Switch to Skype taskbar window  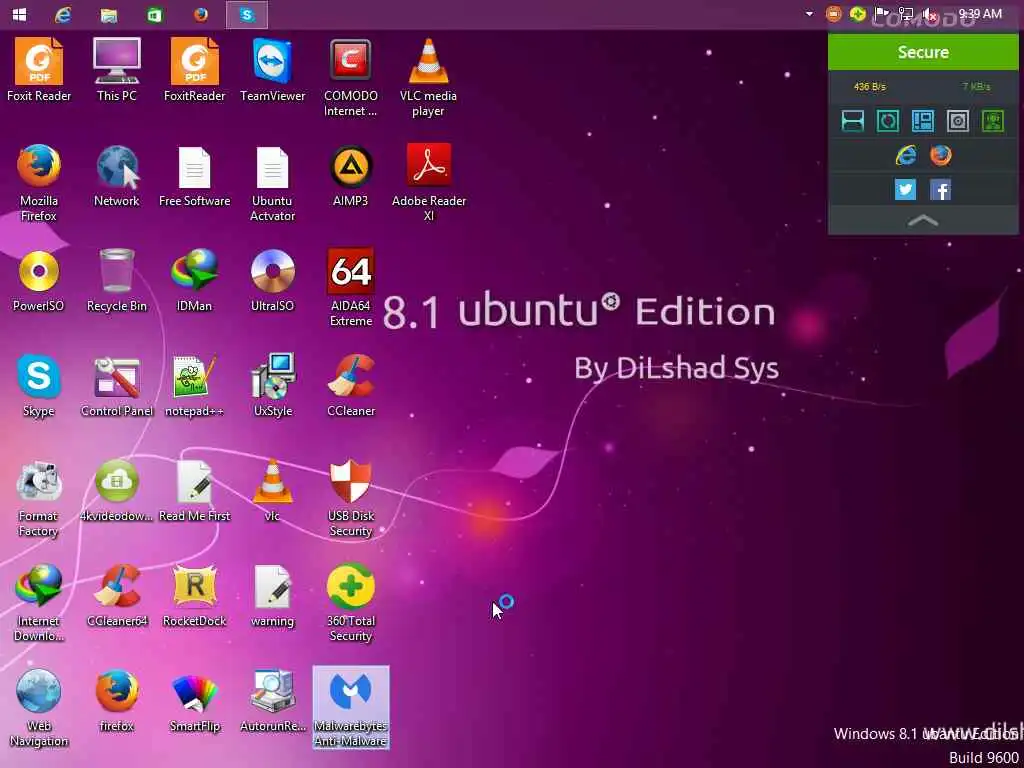pos(247,14)
